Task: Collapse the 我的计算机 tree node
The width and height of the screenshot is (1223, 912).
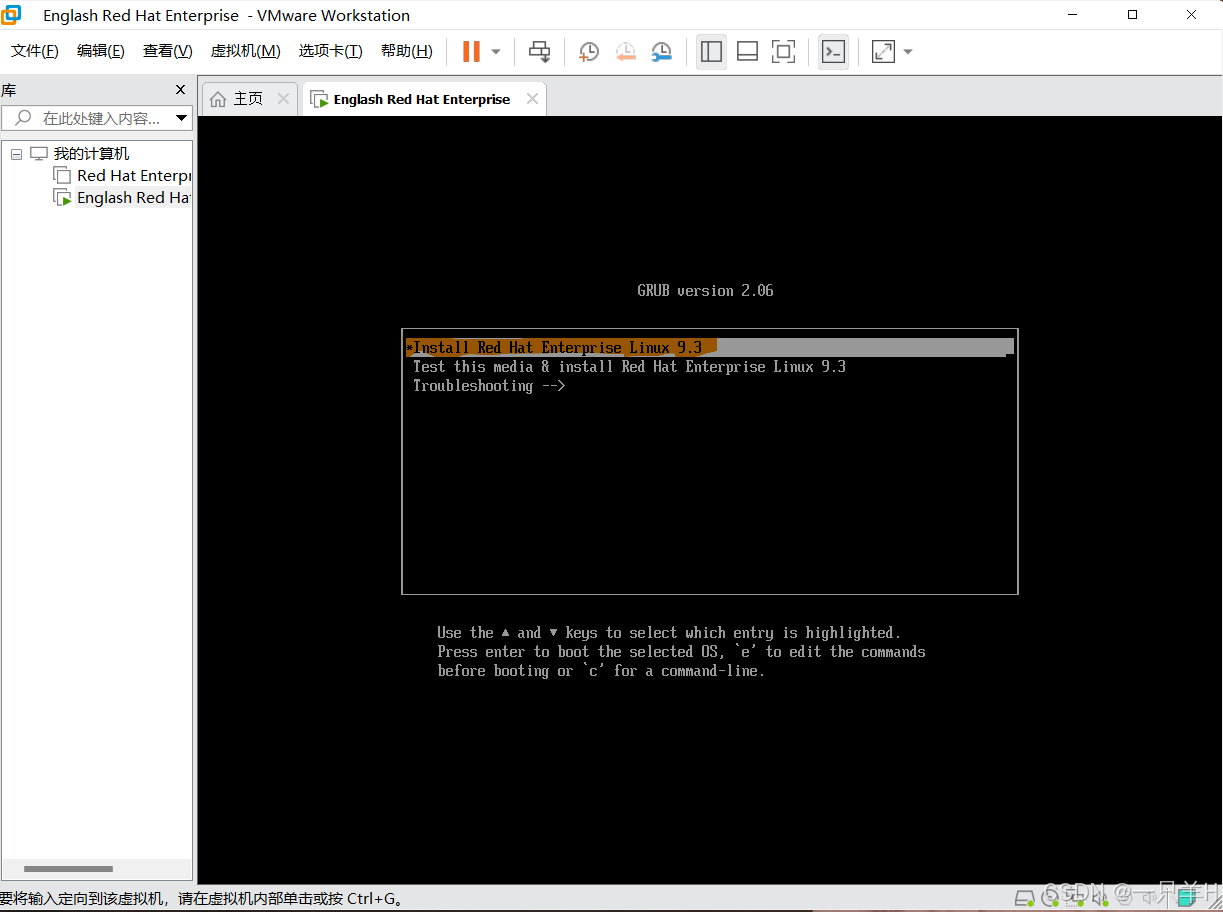Action: point(16,154)
